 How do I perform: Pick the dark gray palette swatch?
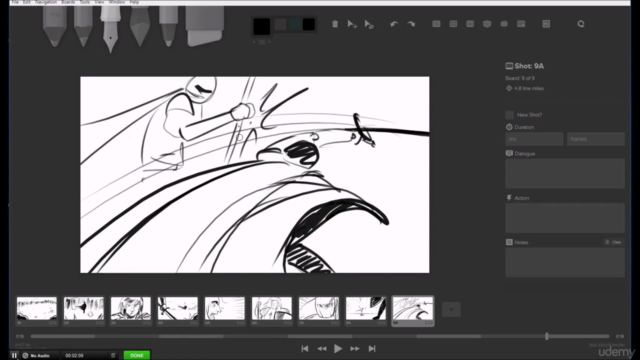pos(280,24)
